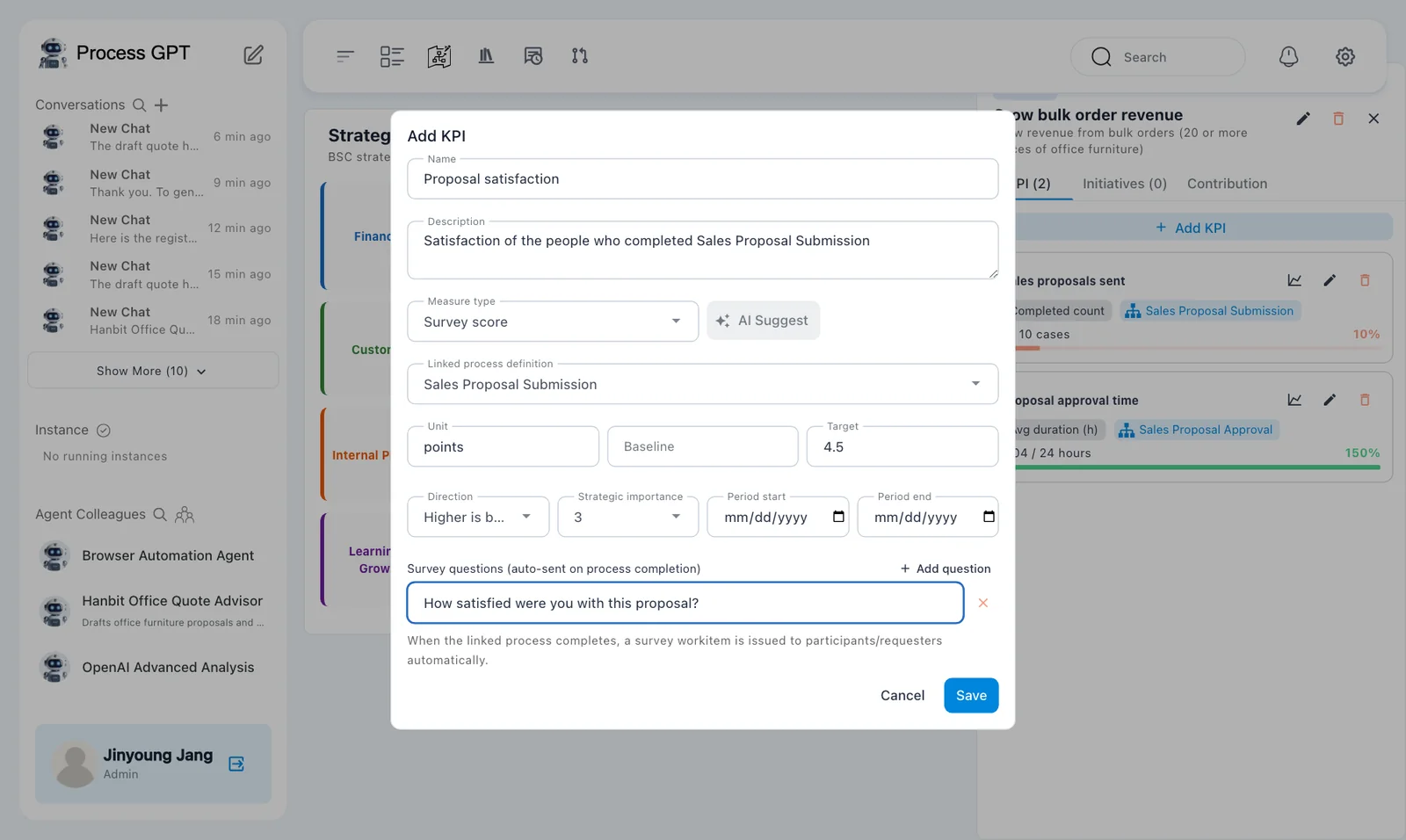Expand Show More (10) conversations
This screenshot has width=1406, height=840.
153,371
